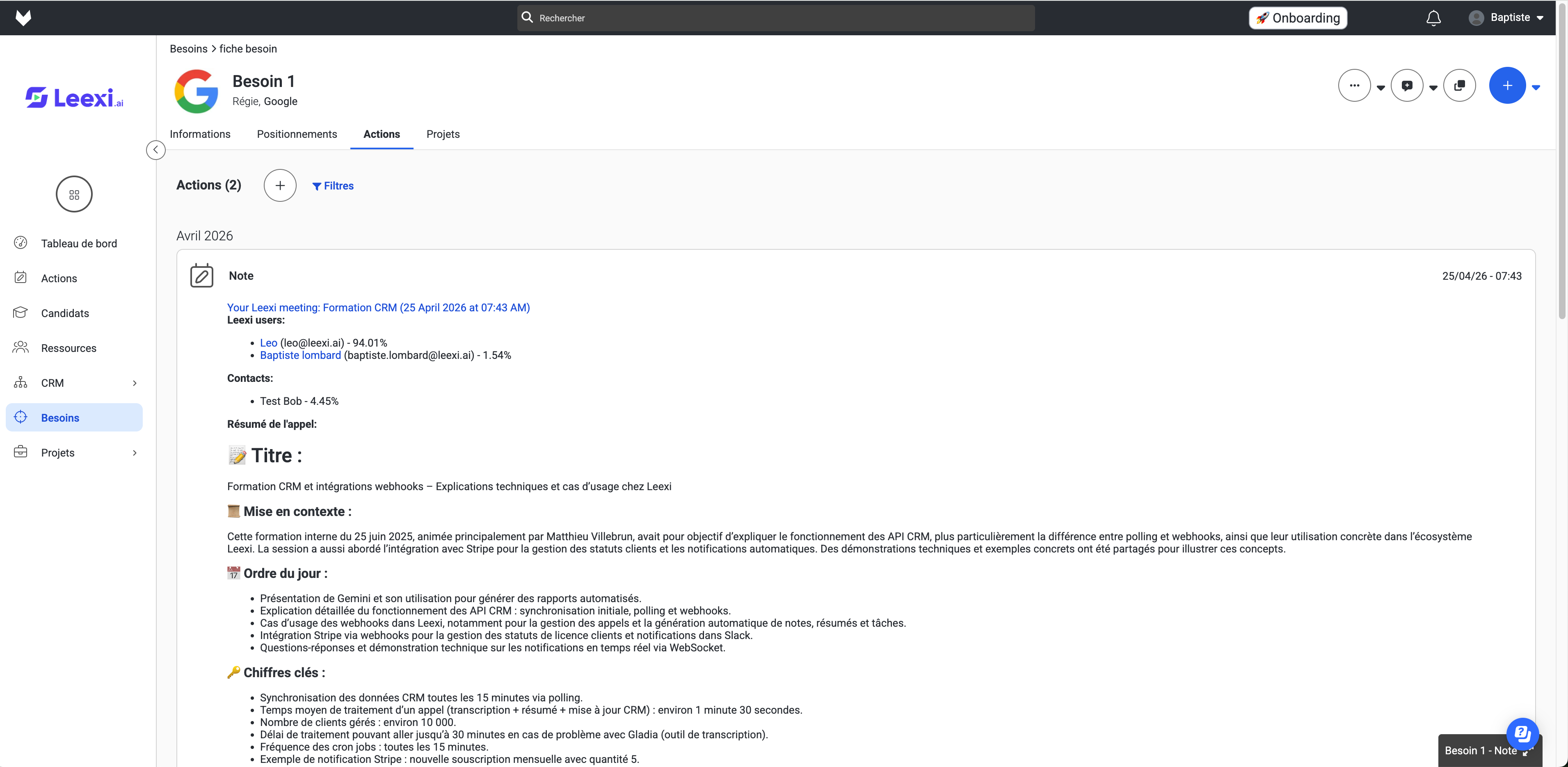Screen dimensions: 1568x767
Task: Open the help chat widget icon
Action: tap(1522, 733)
